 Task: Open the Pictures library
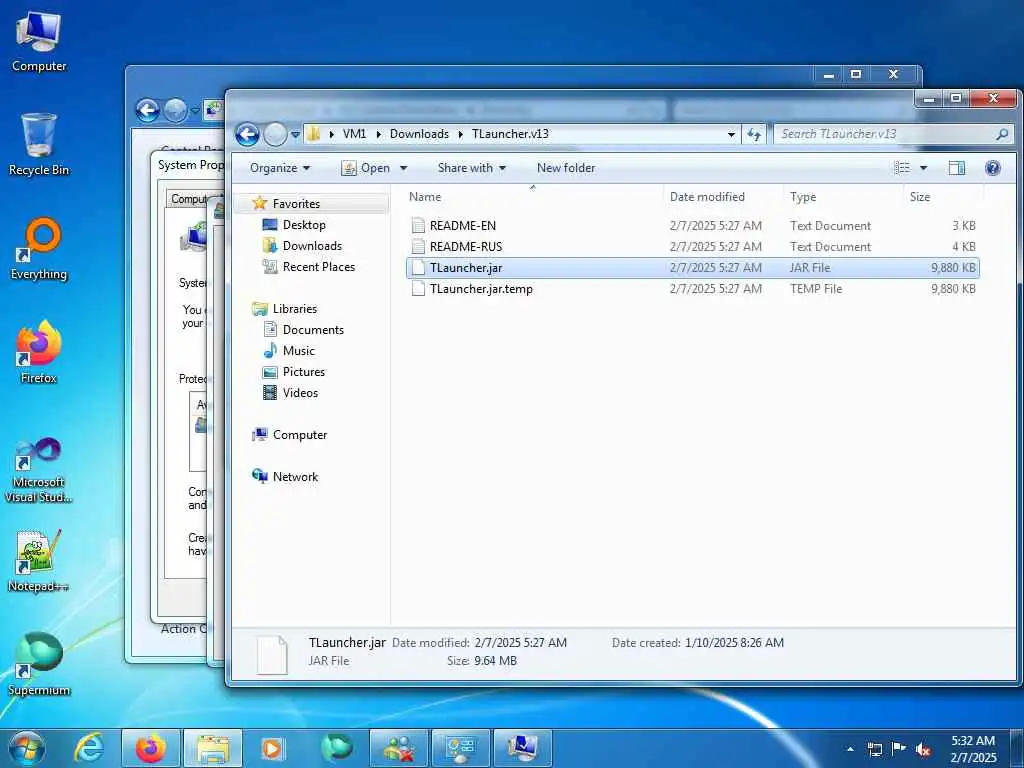(304, 372)
